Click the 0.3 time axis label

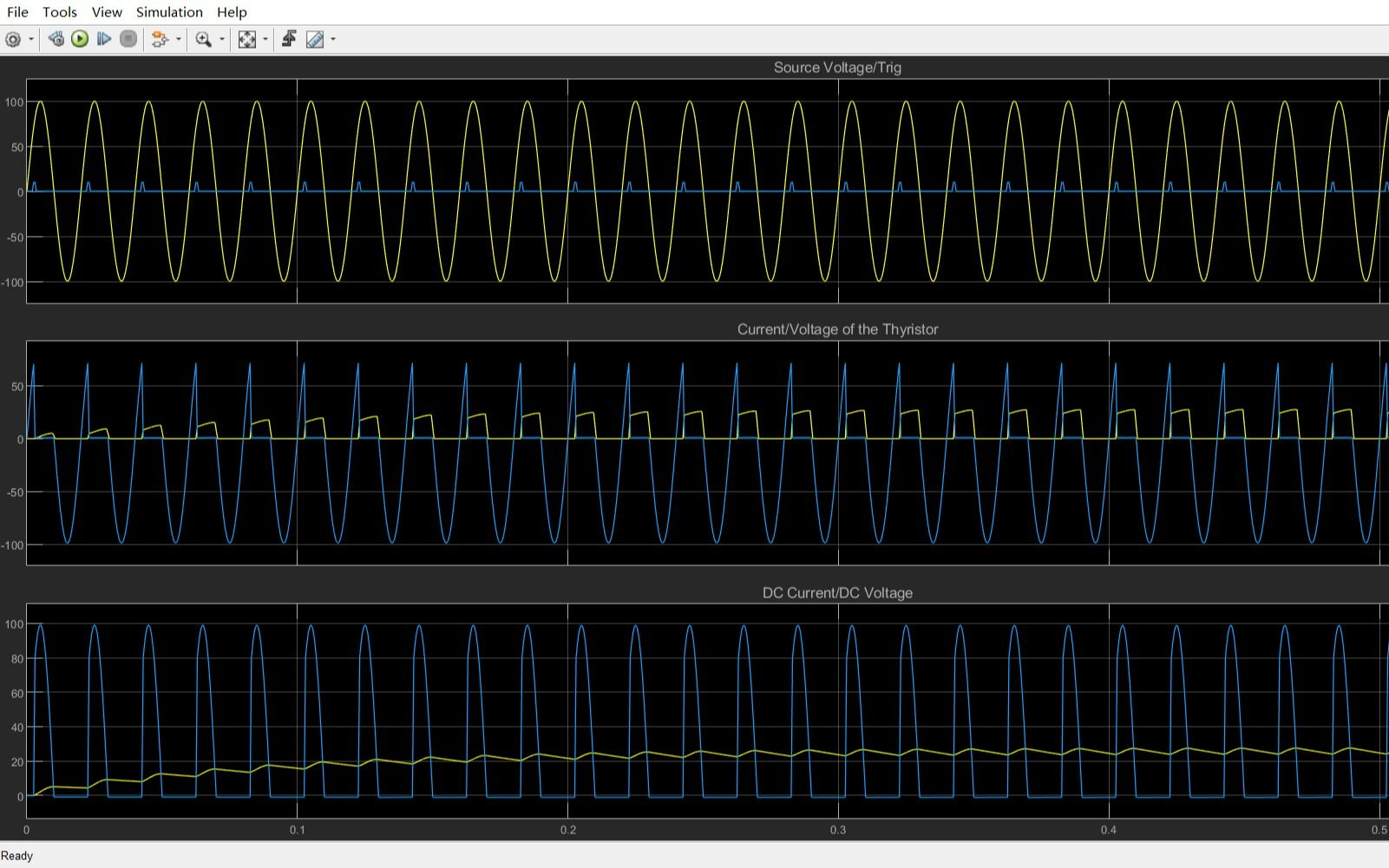click(x=838, y=830)
